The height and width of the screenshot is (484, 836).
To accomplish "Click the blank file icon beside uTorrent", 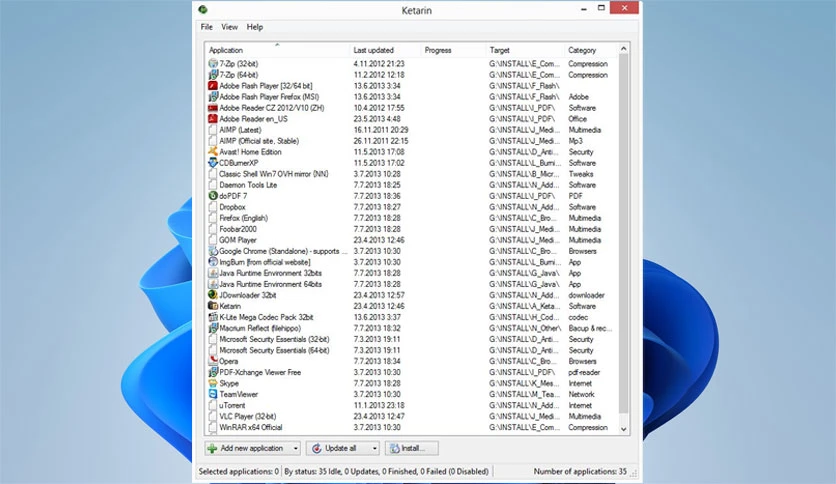I will click(213, 405).
